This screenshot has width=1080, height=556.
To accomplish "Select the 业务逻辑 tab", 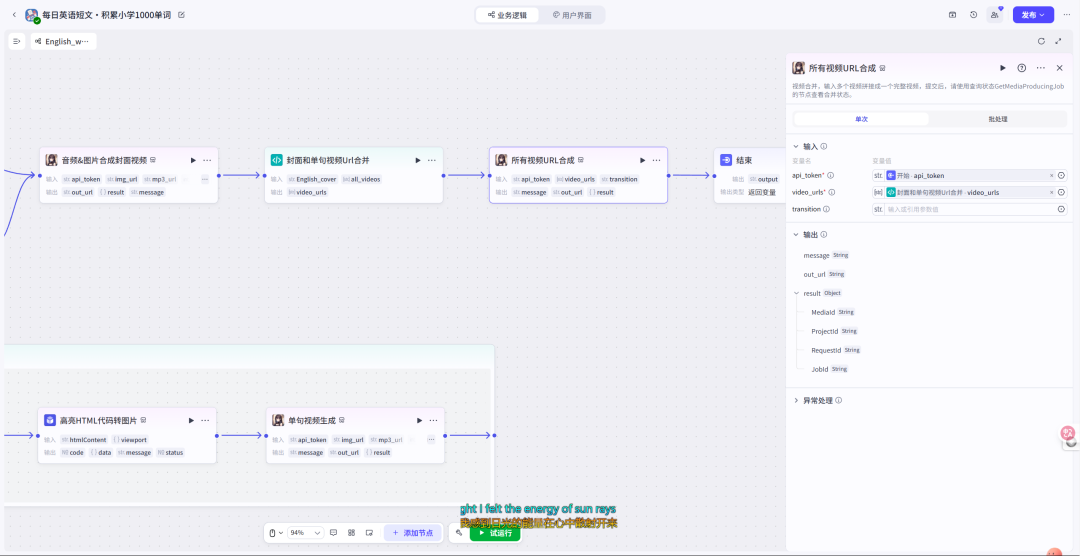I will [507, 15].
